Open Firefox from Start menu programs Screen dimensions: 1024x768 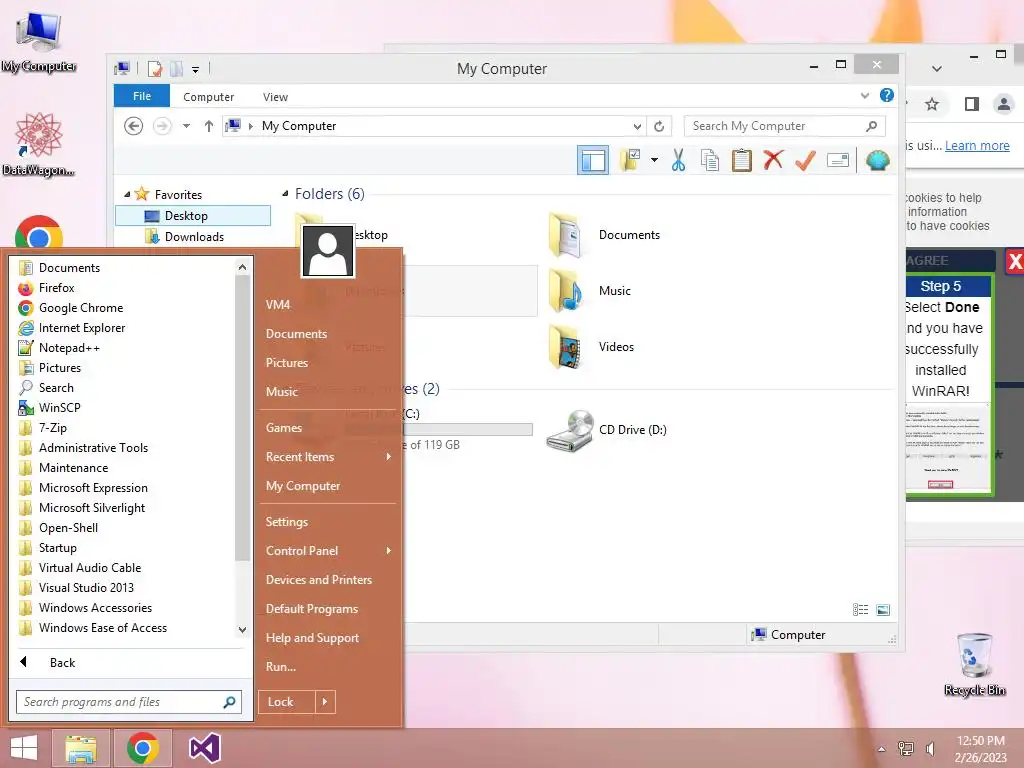tap(124, 288)
